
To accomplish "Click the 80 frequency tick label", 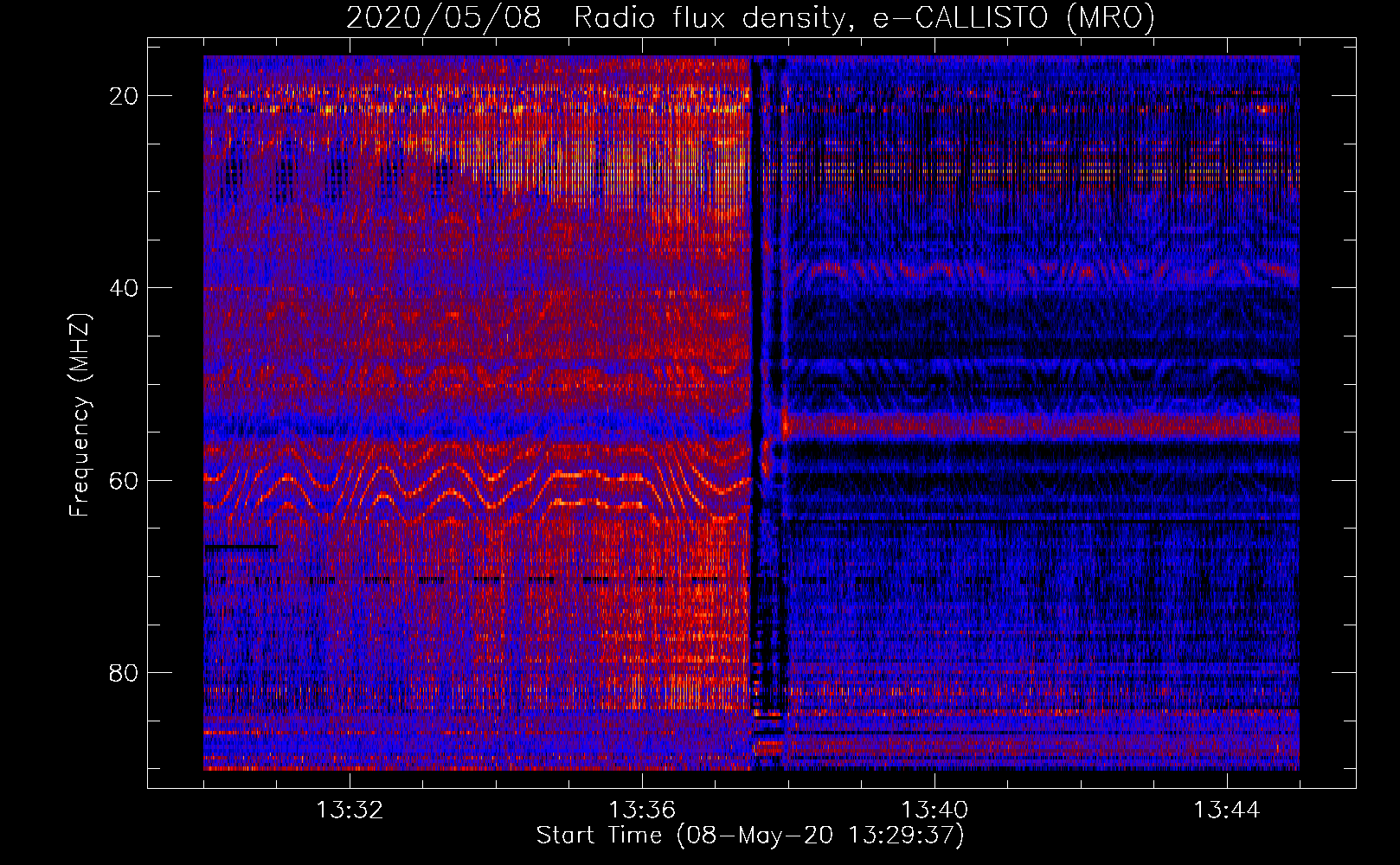I will pyautogui.click(x=124, y=673).
